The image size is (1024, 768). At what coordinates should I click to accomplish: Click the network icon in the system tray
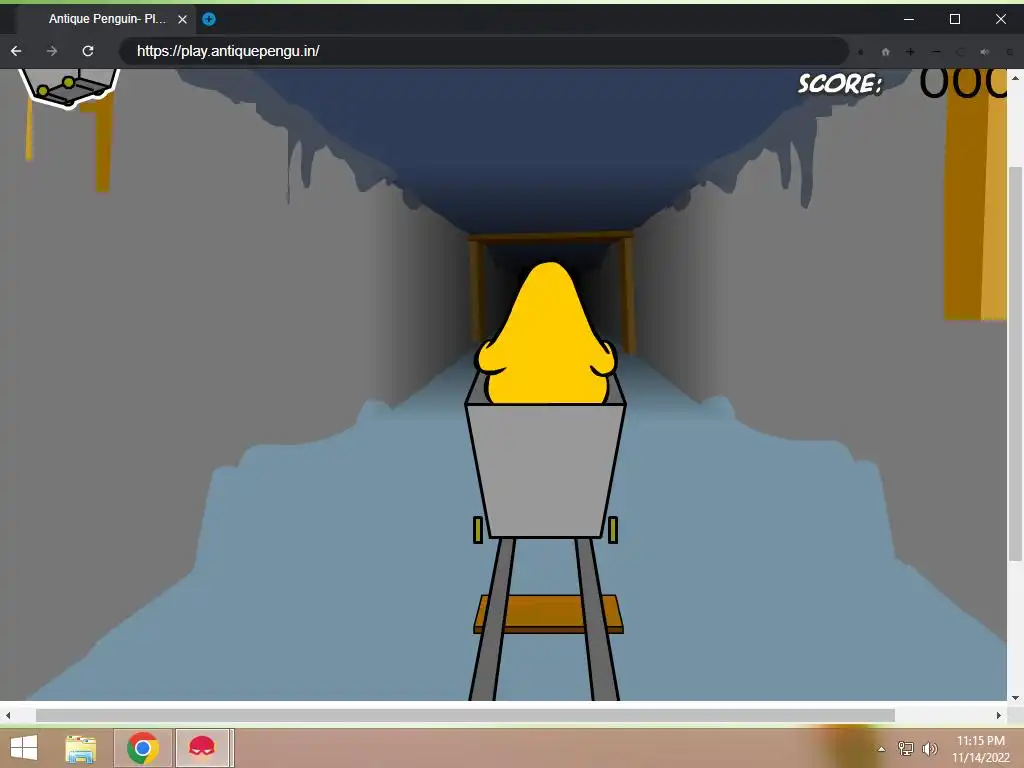(906, 748)
